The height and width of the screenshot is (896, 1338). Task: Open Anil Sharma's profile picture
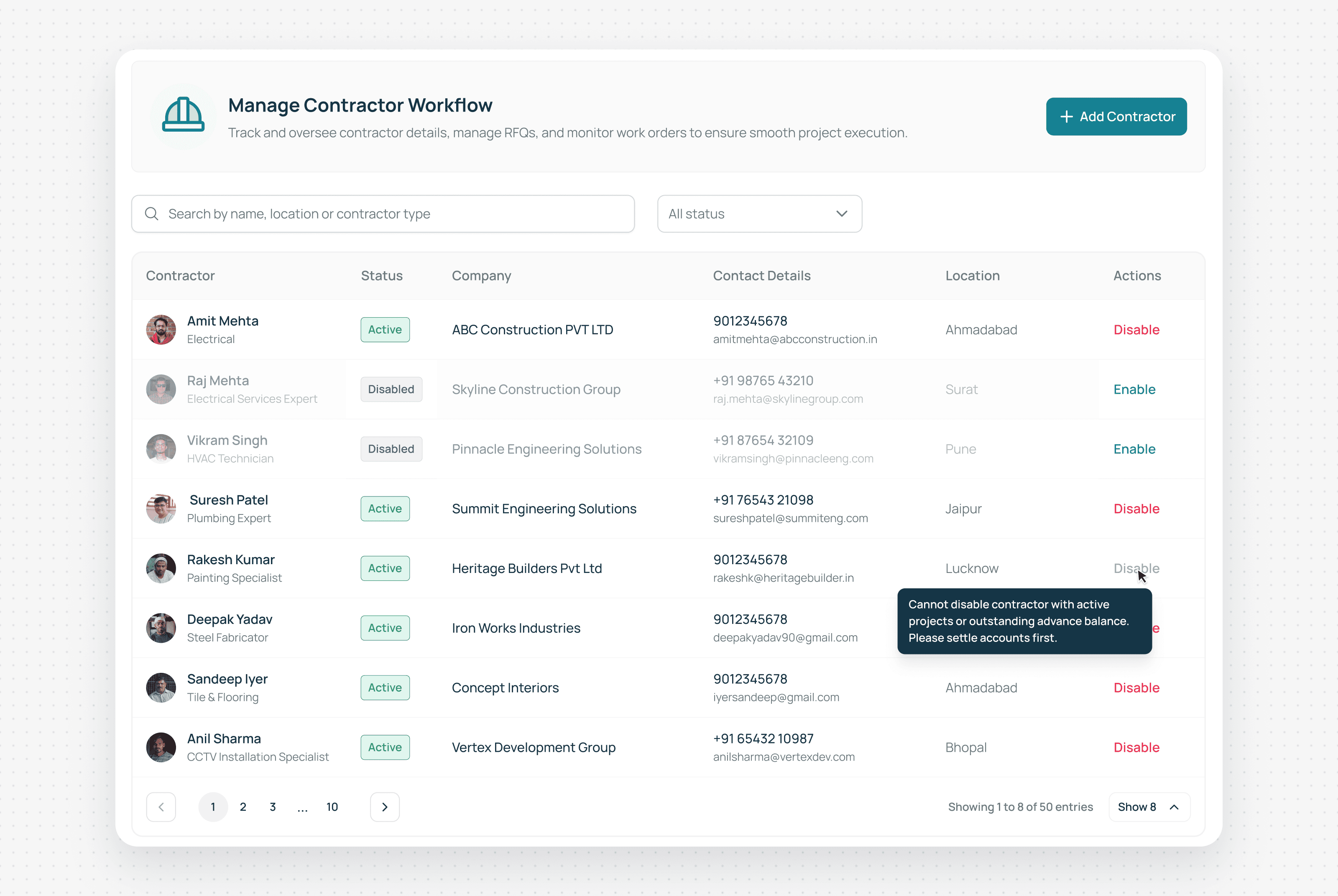tap(161, 747)
